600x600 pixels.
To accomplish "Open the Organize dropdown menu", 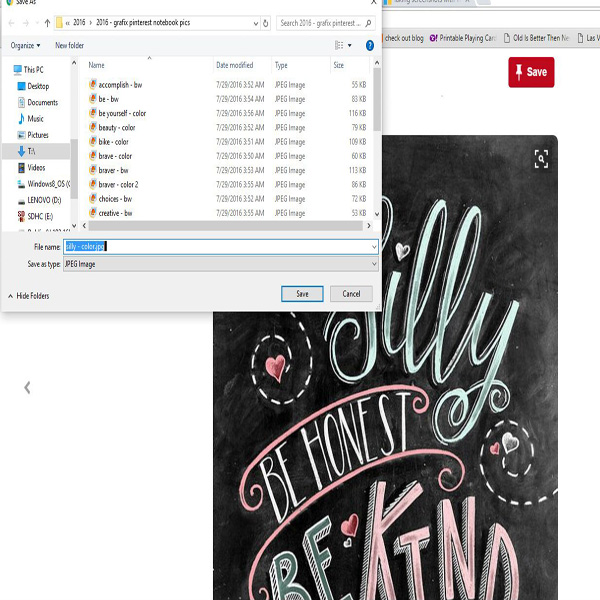I will [25, 46].
